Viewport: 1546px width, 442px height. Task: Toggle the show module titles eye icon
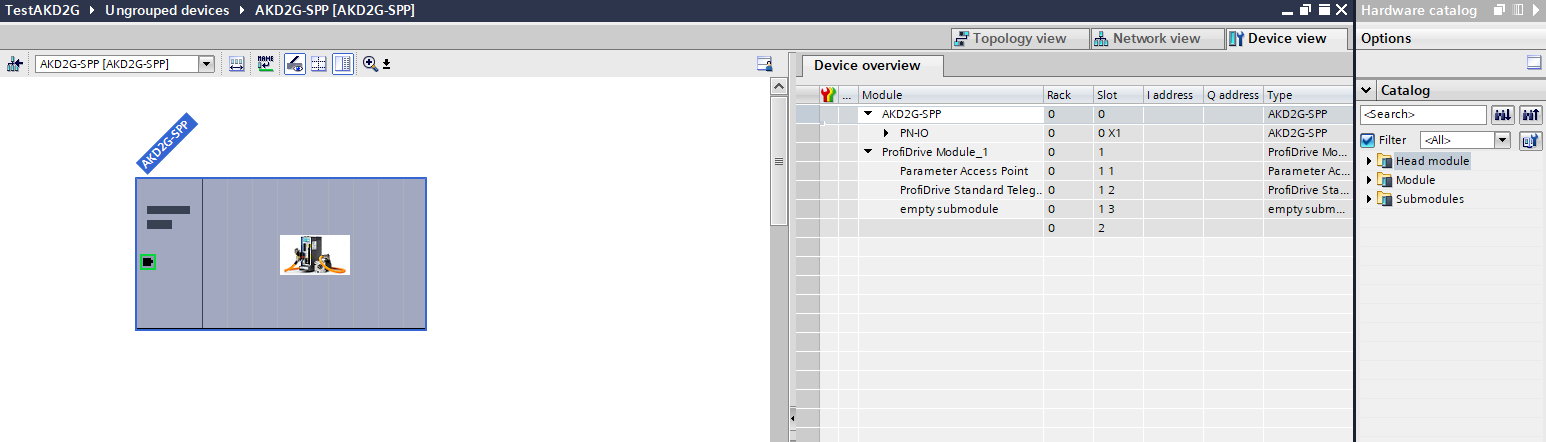(x=295, y=64)
